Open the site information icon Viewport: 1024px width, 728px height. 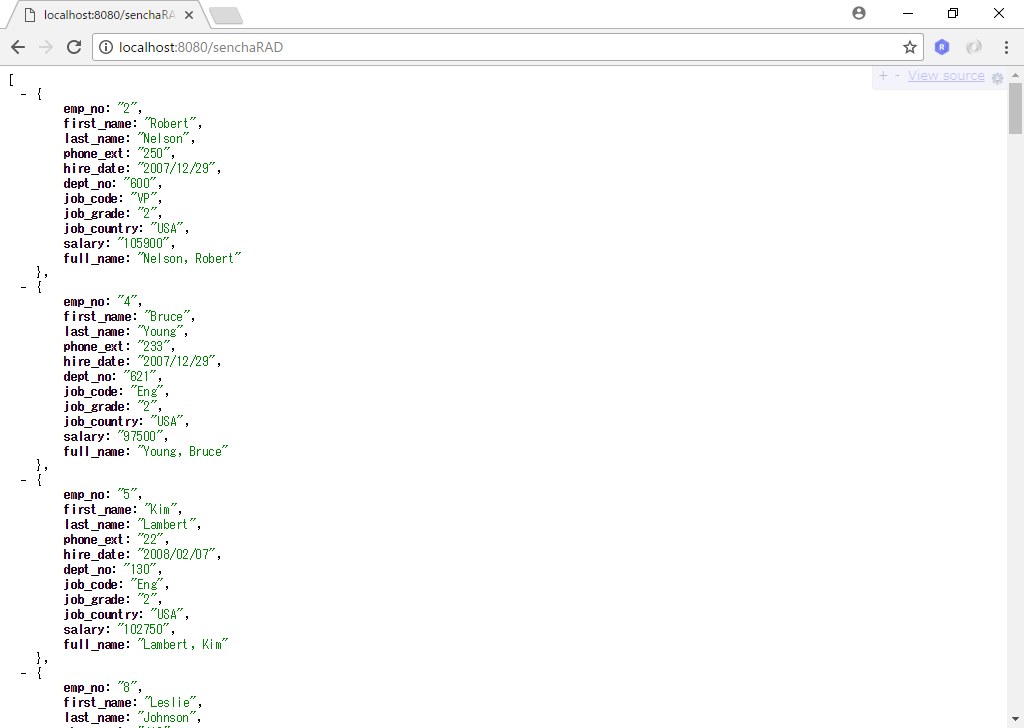tap(106, 46)
